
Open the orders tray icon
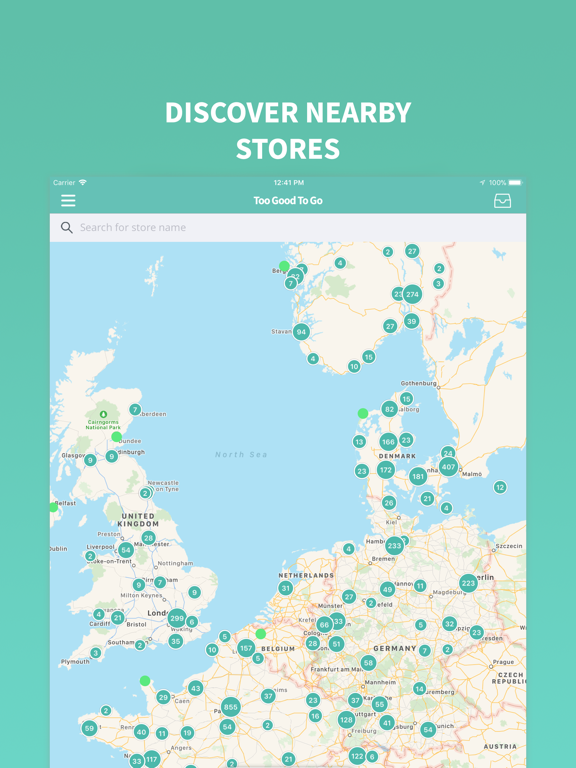[x=502, y=200]
